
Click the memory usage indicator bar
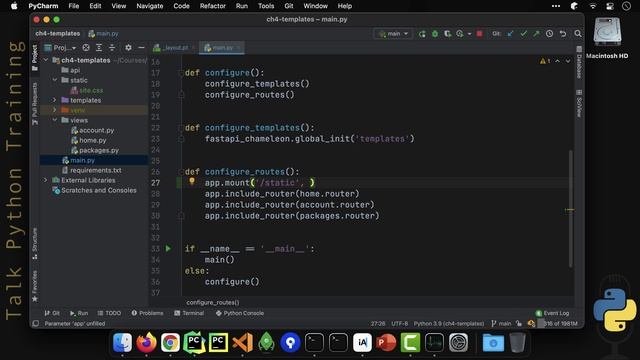(558, 324)
